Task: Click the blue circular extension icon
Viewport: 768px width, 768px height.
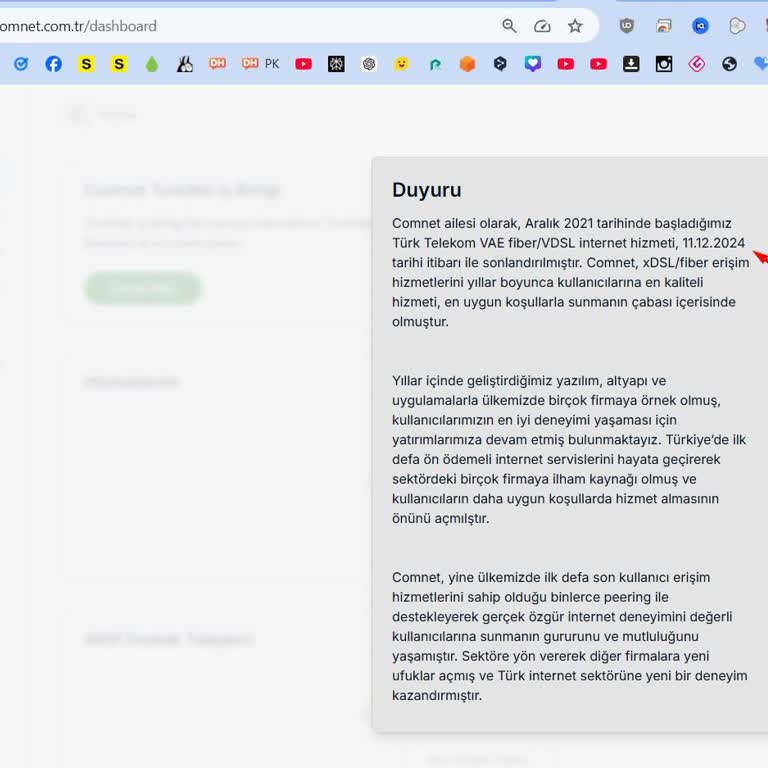Action: coord(700,26)
